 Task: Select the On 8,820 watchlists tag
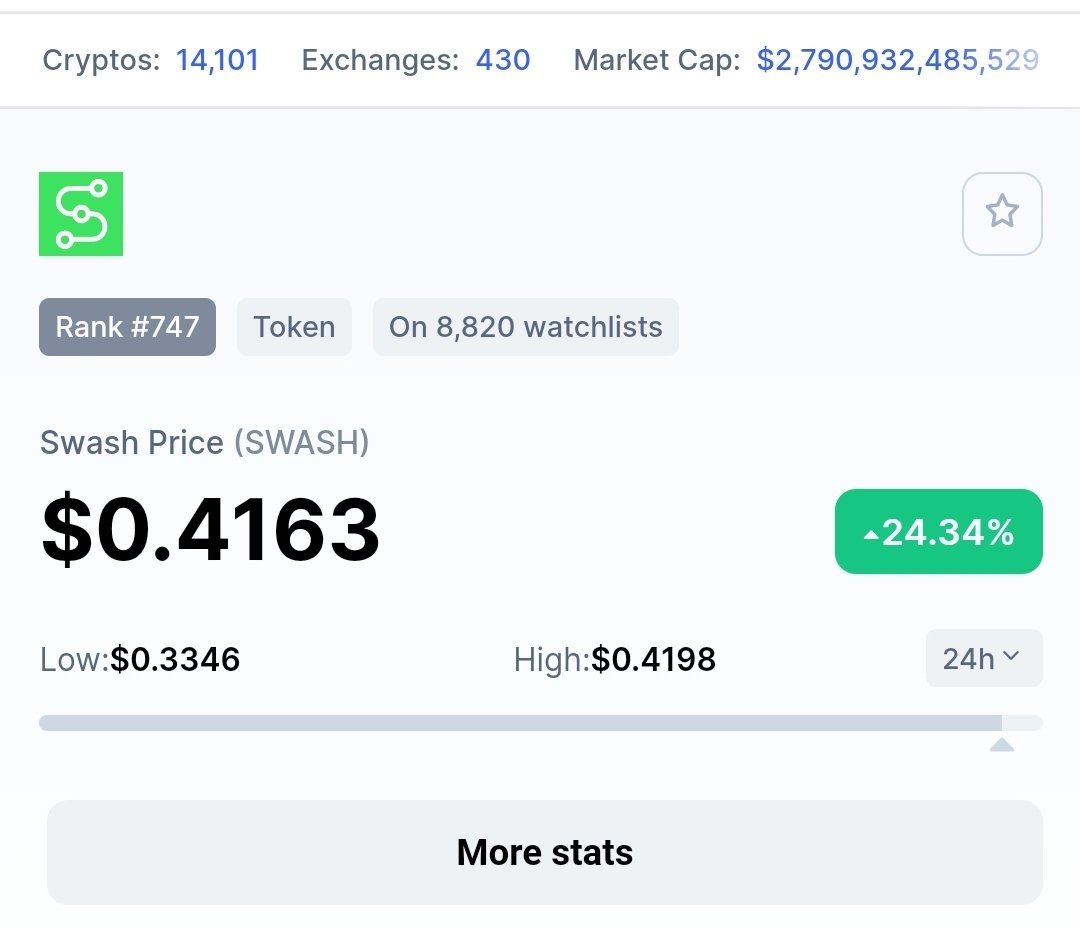coord(526,327)
